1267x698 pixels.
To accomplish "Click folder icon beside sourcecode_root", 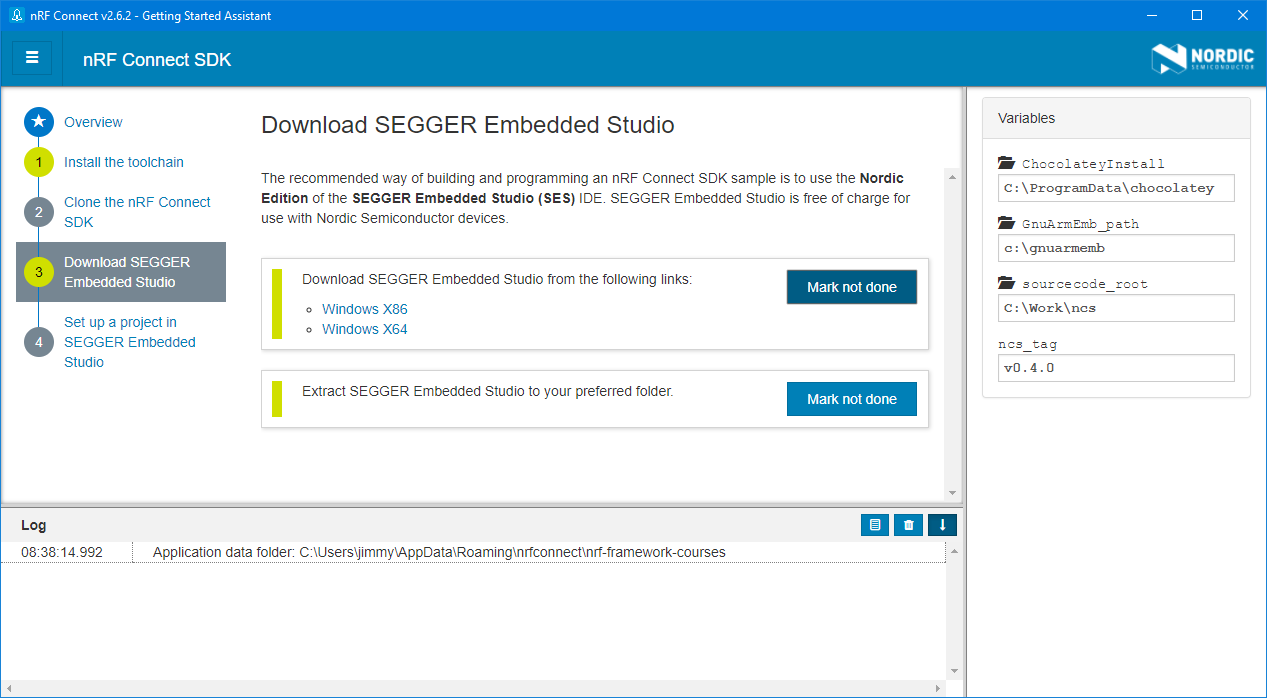I will click(1006, 284).
